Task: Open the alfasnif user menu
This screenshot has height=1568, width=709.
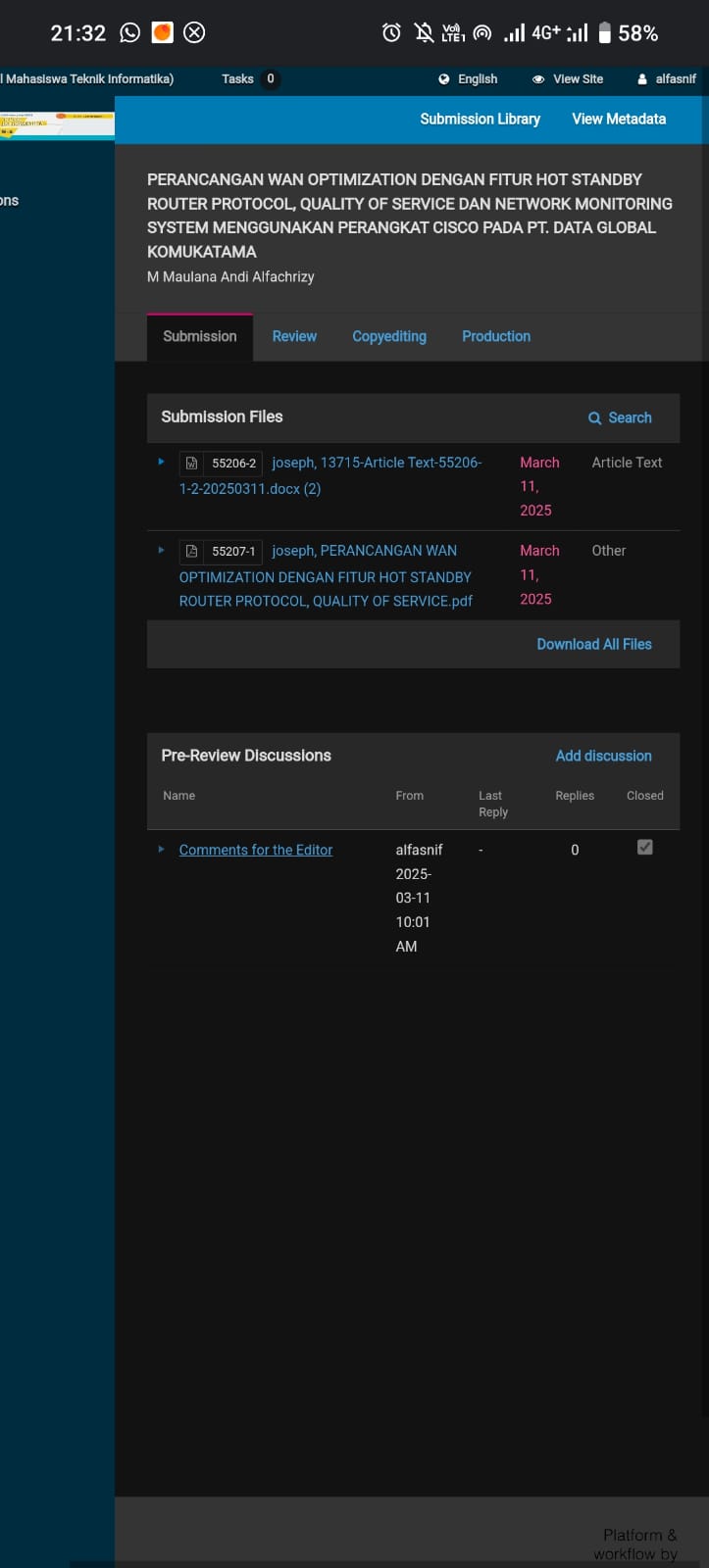Action: point(667,79)
